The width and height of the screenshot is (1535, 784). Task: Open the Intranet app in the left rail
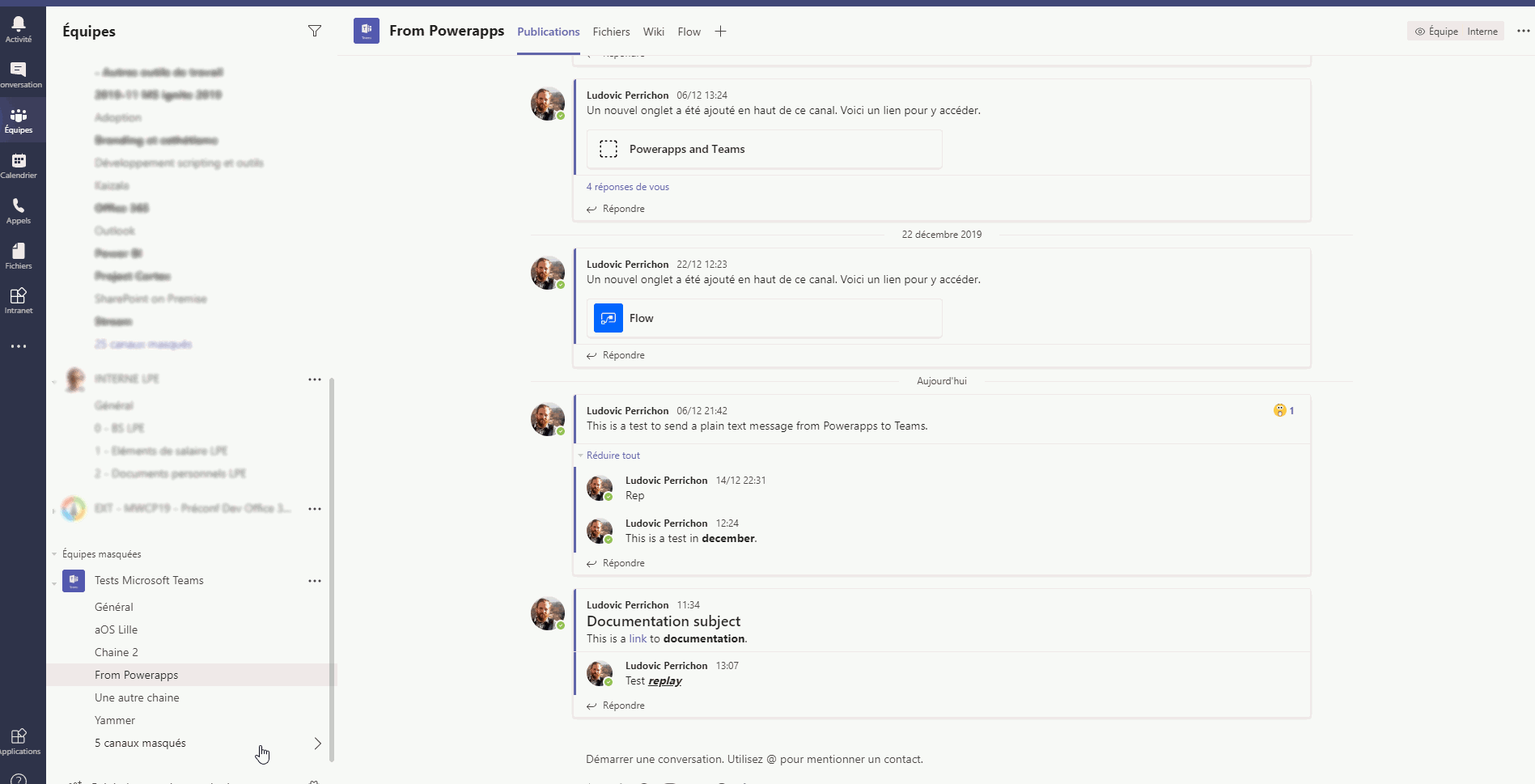[19, 300]
